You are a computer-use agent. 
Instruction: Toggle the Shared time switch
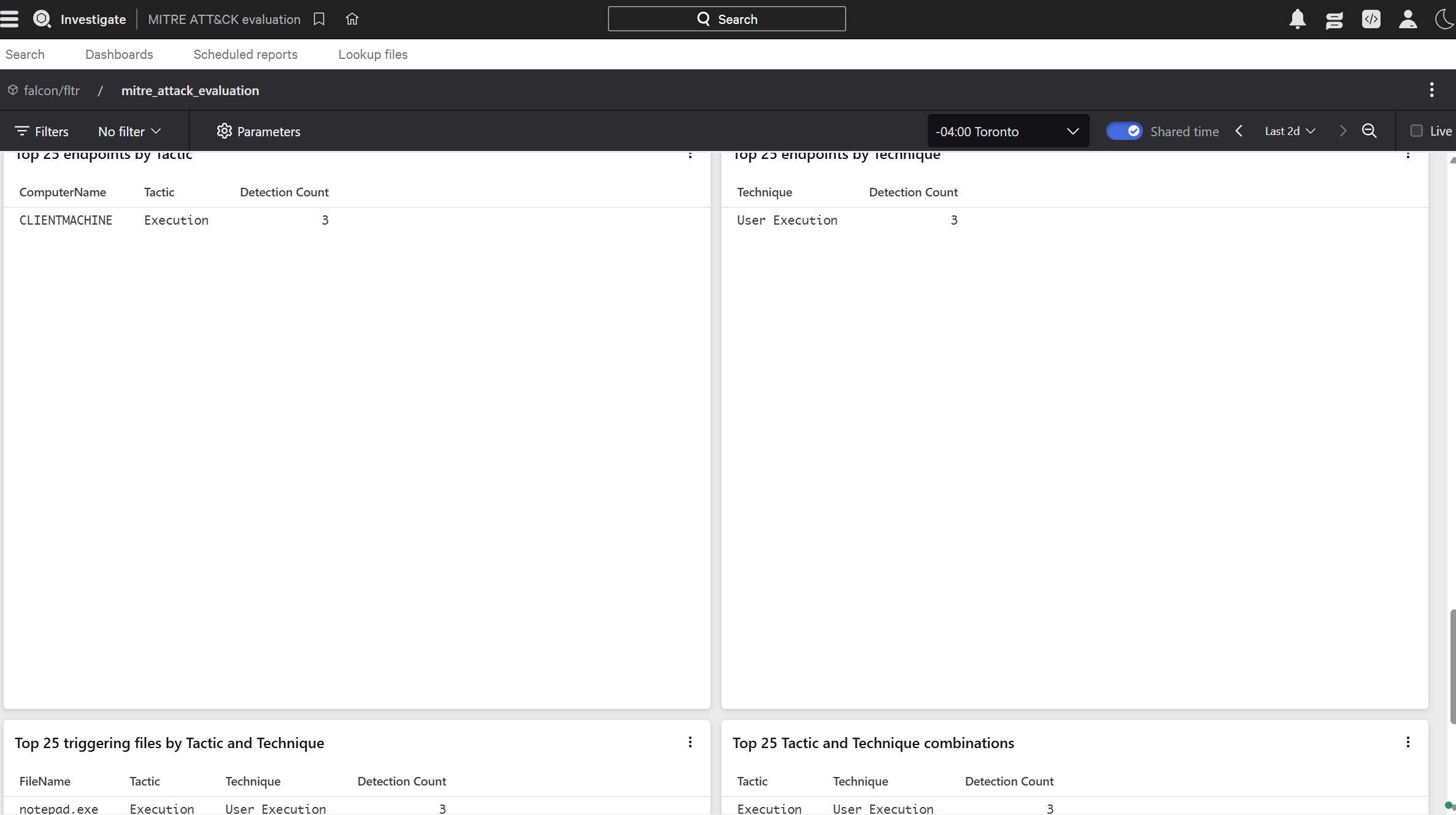tap(1124, 131)
